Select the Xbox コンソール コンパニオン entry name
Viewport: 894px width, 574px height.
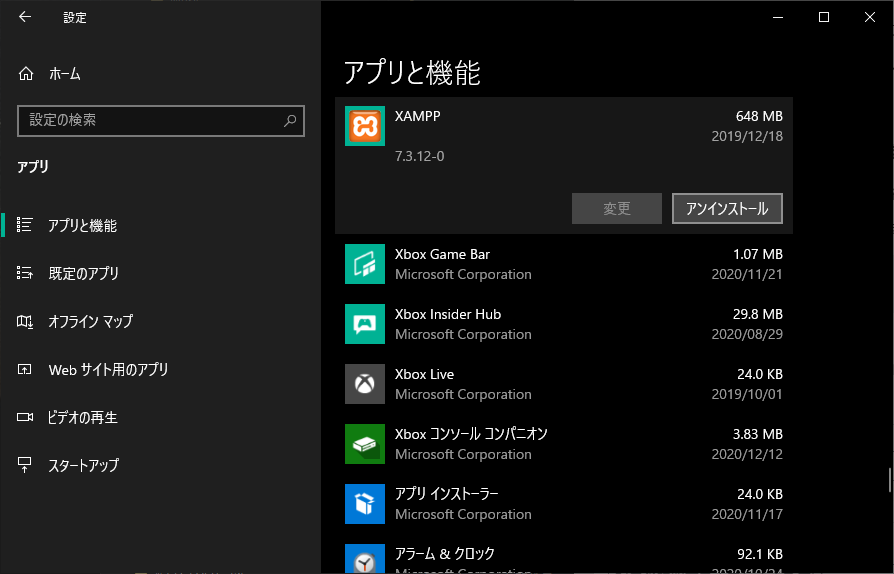[471, 434]
